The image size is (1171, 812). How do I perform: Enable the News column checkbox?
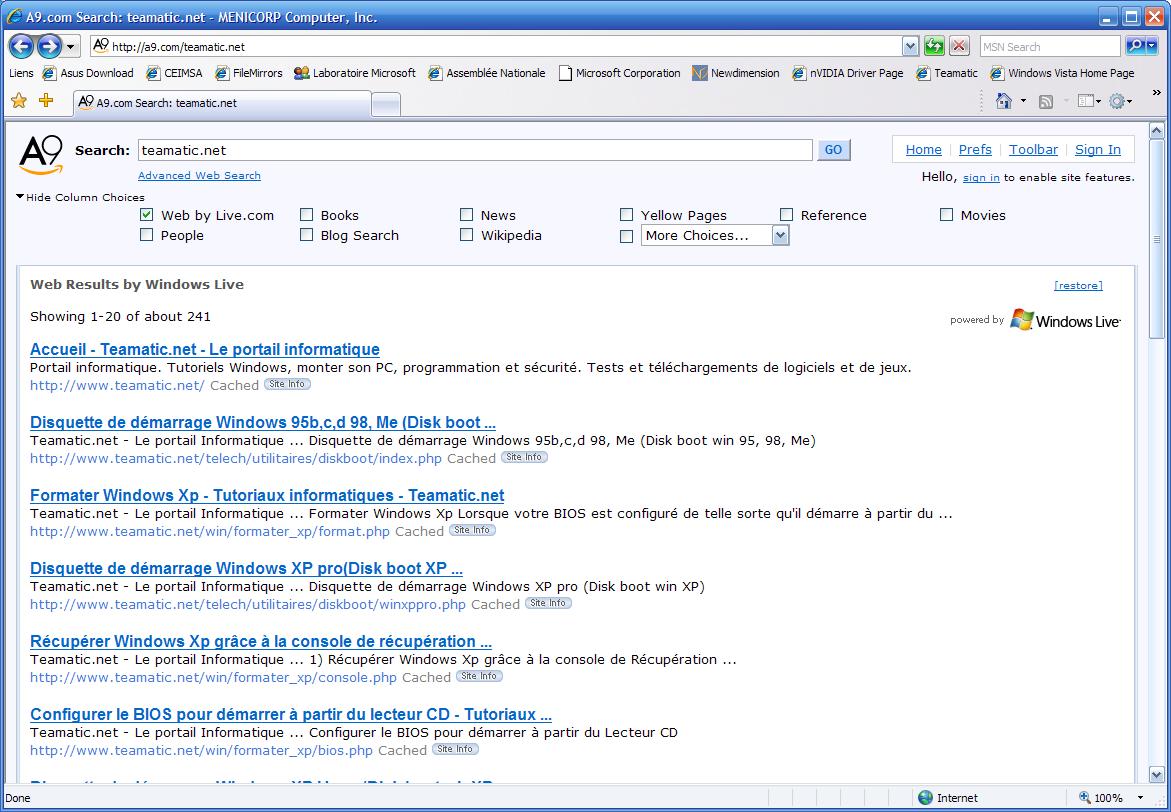pos(467,215)
